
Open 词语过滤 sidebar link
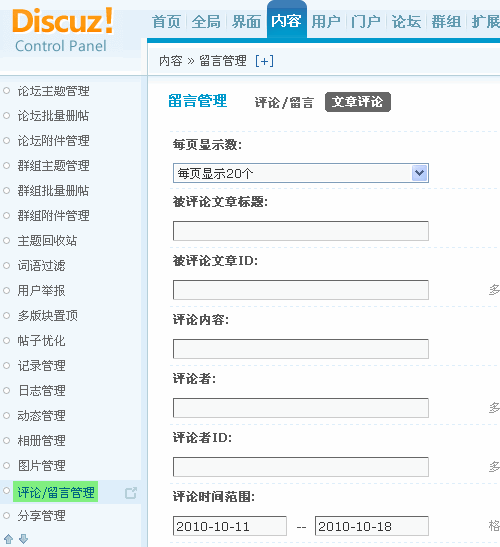click(x=42, y=265)
